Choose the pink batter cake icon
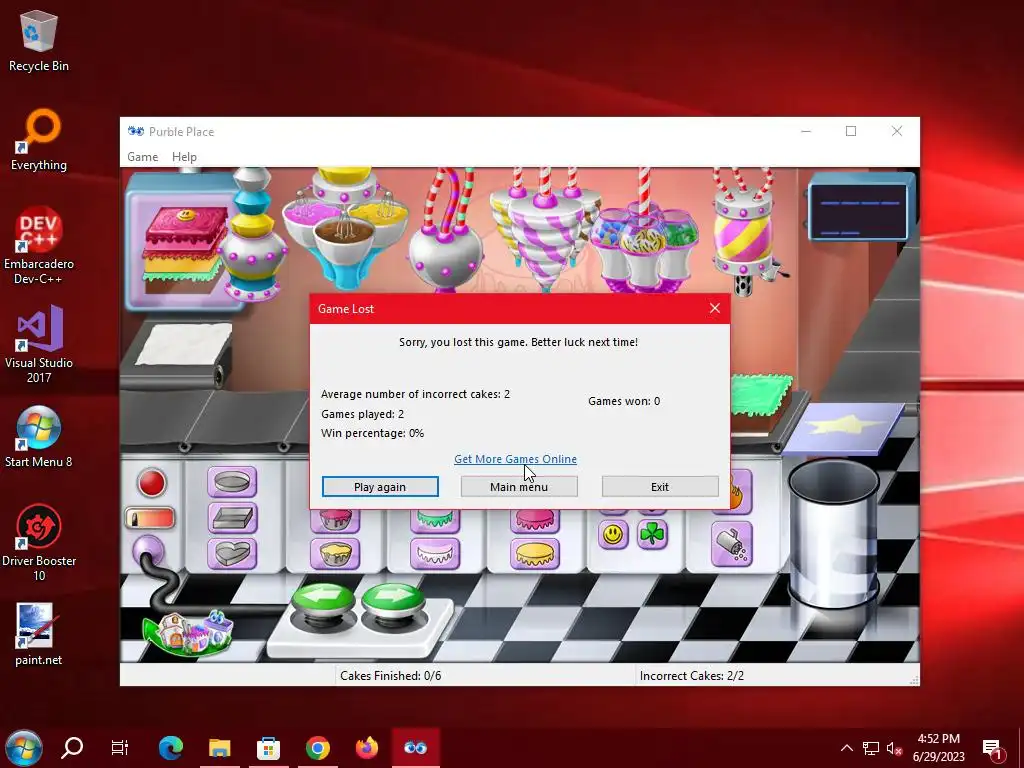Viewport: 1024px width, 768px height. (x=336, y=520)
